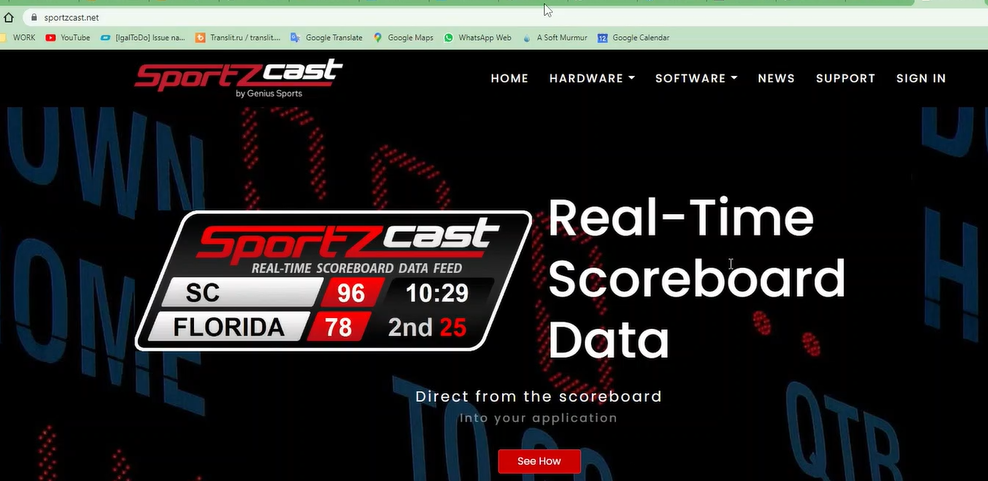Click the SportzCast scoreboard data feed graphic

coord(333,281)
